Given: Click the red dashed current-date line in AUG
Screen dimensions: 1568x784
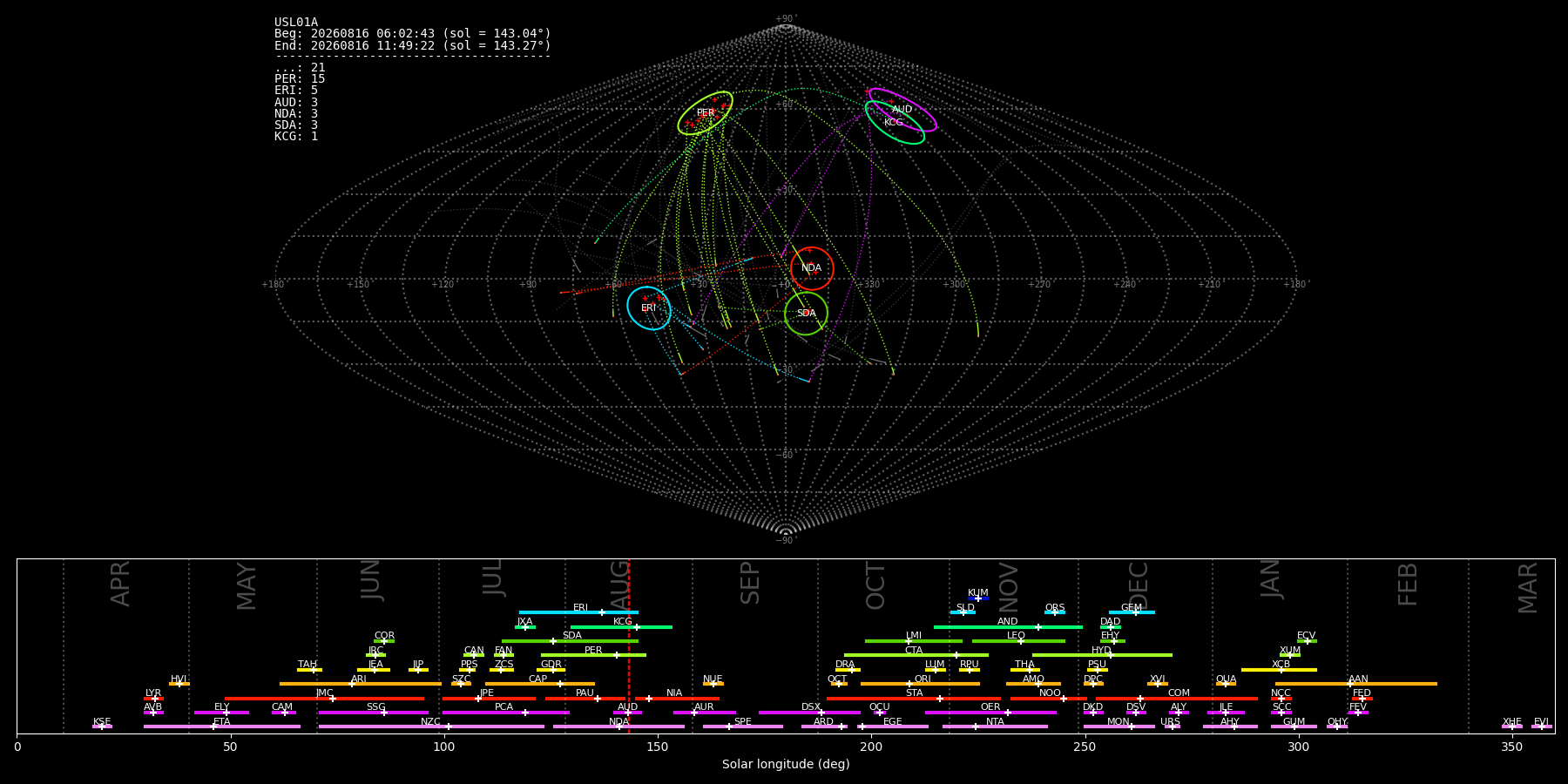Looking at the screenshot, I should [629, 645].
